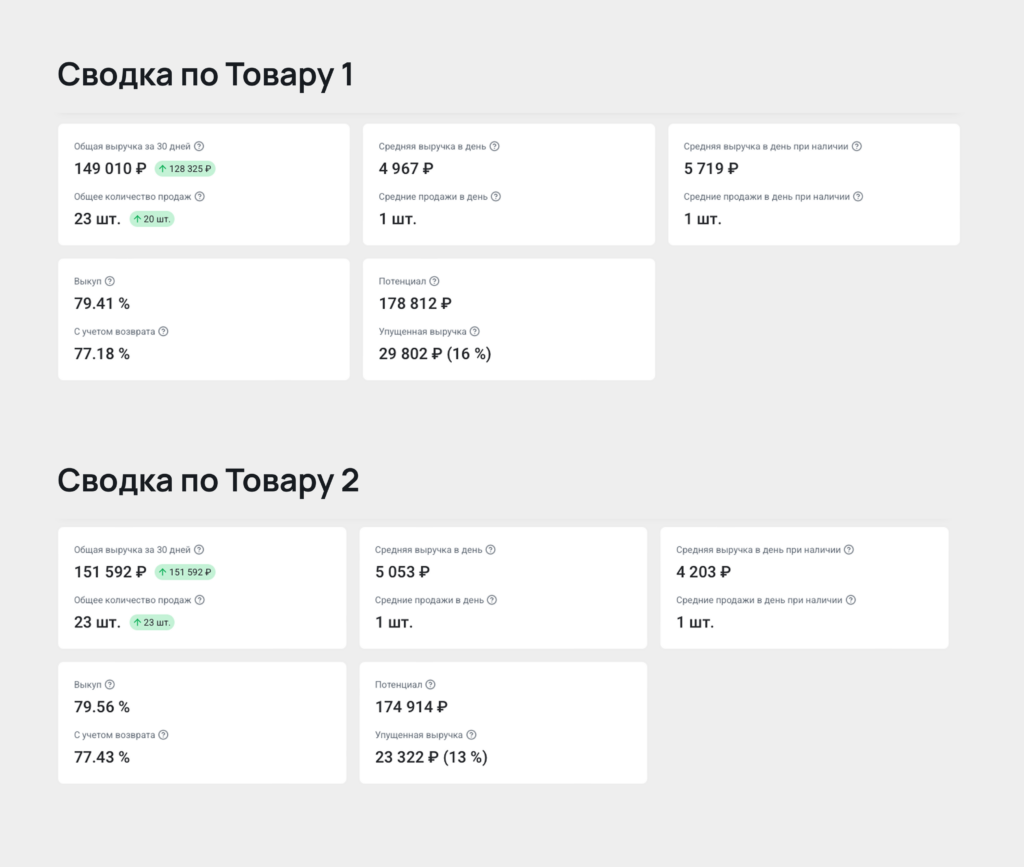Click the "Выкуп" card for Товар 2
The image size is (1024, 867).
coord(204,722)
